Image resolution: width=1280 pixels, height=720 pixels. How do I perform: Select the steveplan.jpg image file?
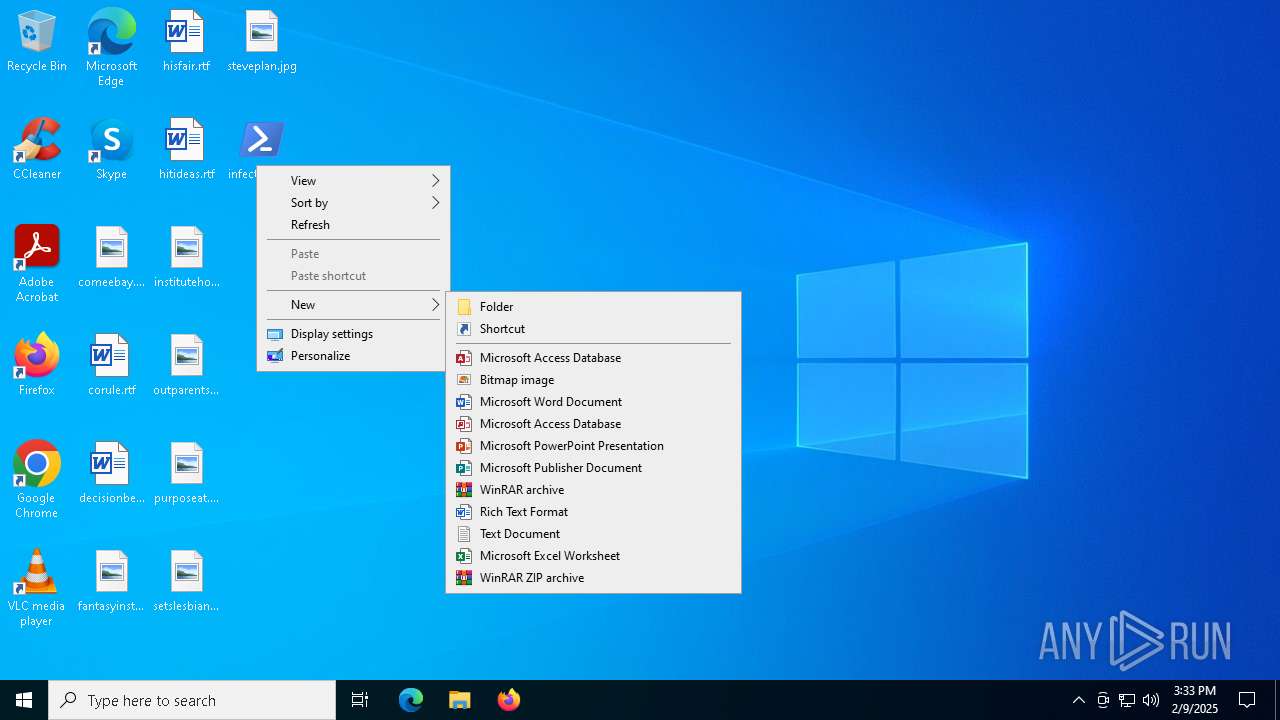point(262,42)
